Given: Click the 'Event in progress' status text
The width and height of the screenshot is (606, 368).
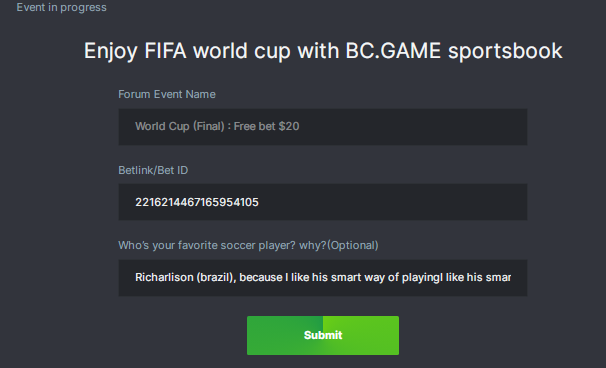Looking at the screenshot, I should [61, 7].
